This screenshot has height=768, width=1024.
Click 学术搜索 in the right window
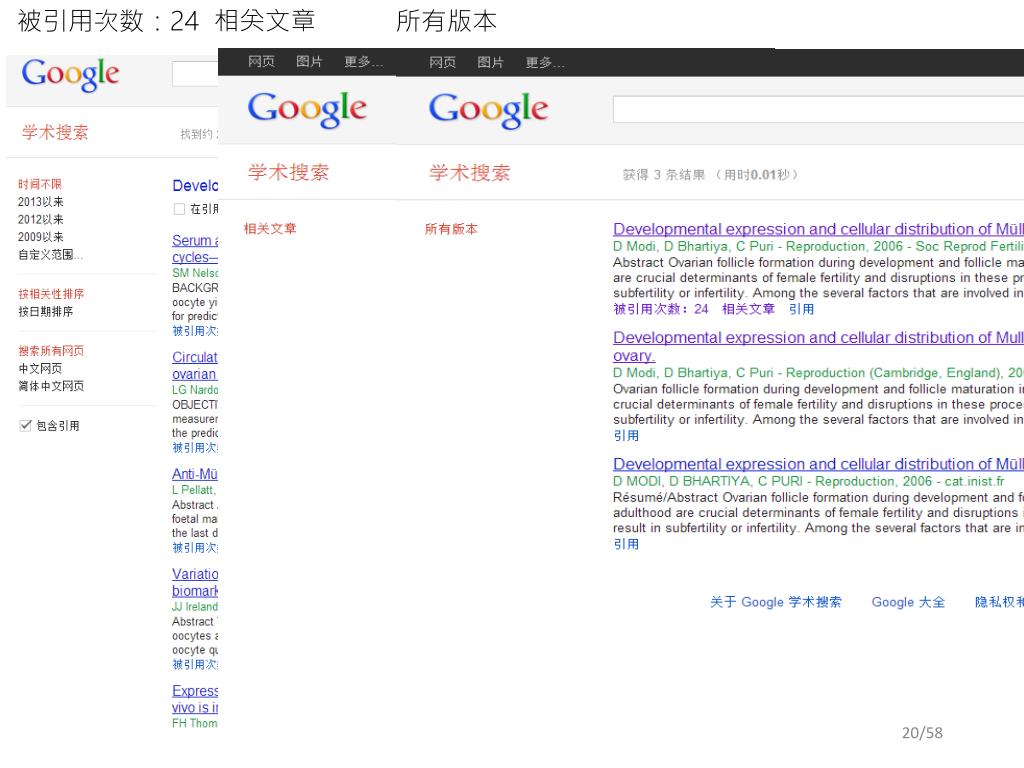click(470, 173)
